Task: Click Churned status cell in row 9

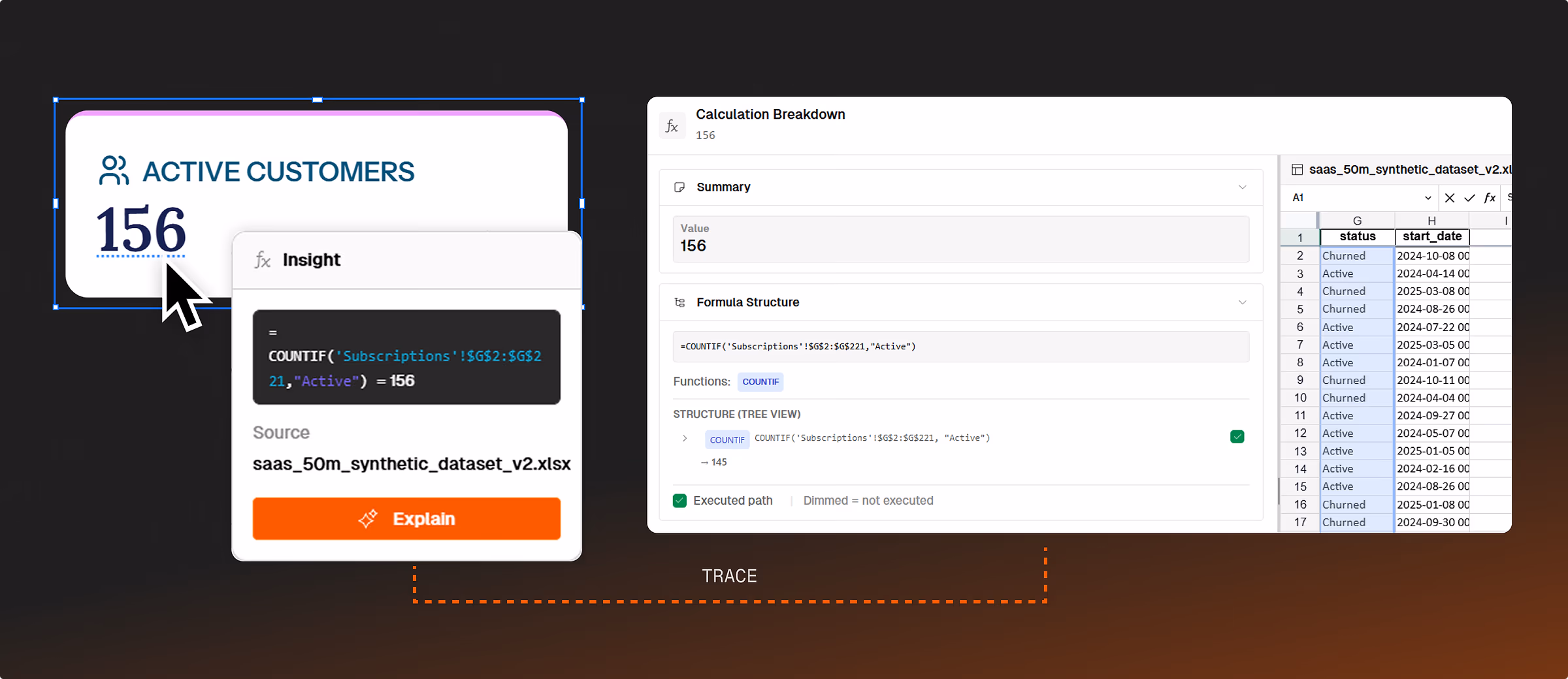Action: pos(1357,380)
